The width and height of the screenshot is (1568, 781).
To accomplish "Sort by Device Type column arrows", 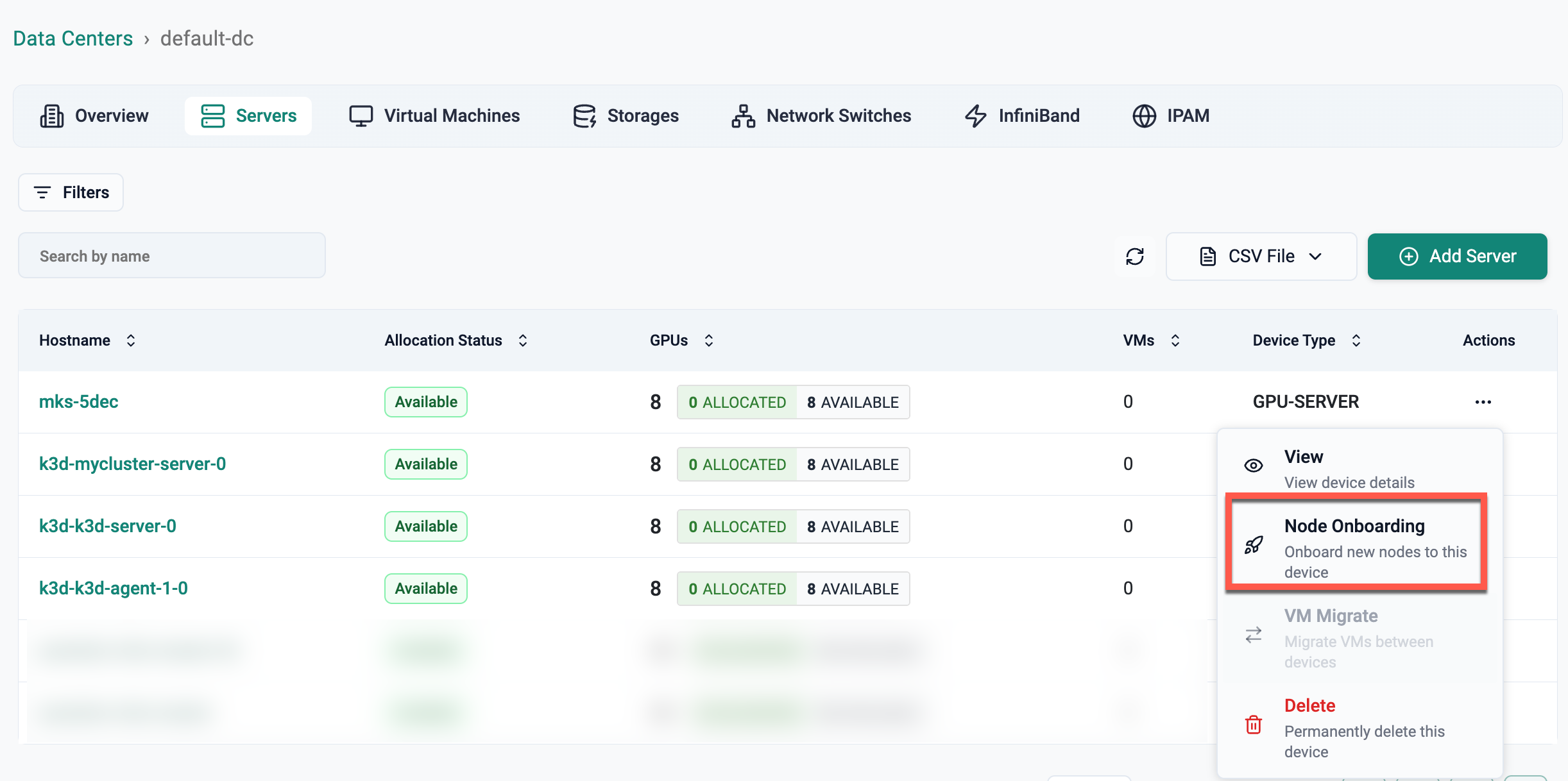I will (x=1356, y=340).
